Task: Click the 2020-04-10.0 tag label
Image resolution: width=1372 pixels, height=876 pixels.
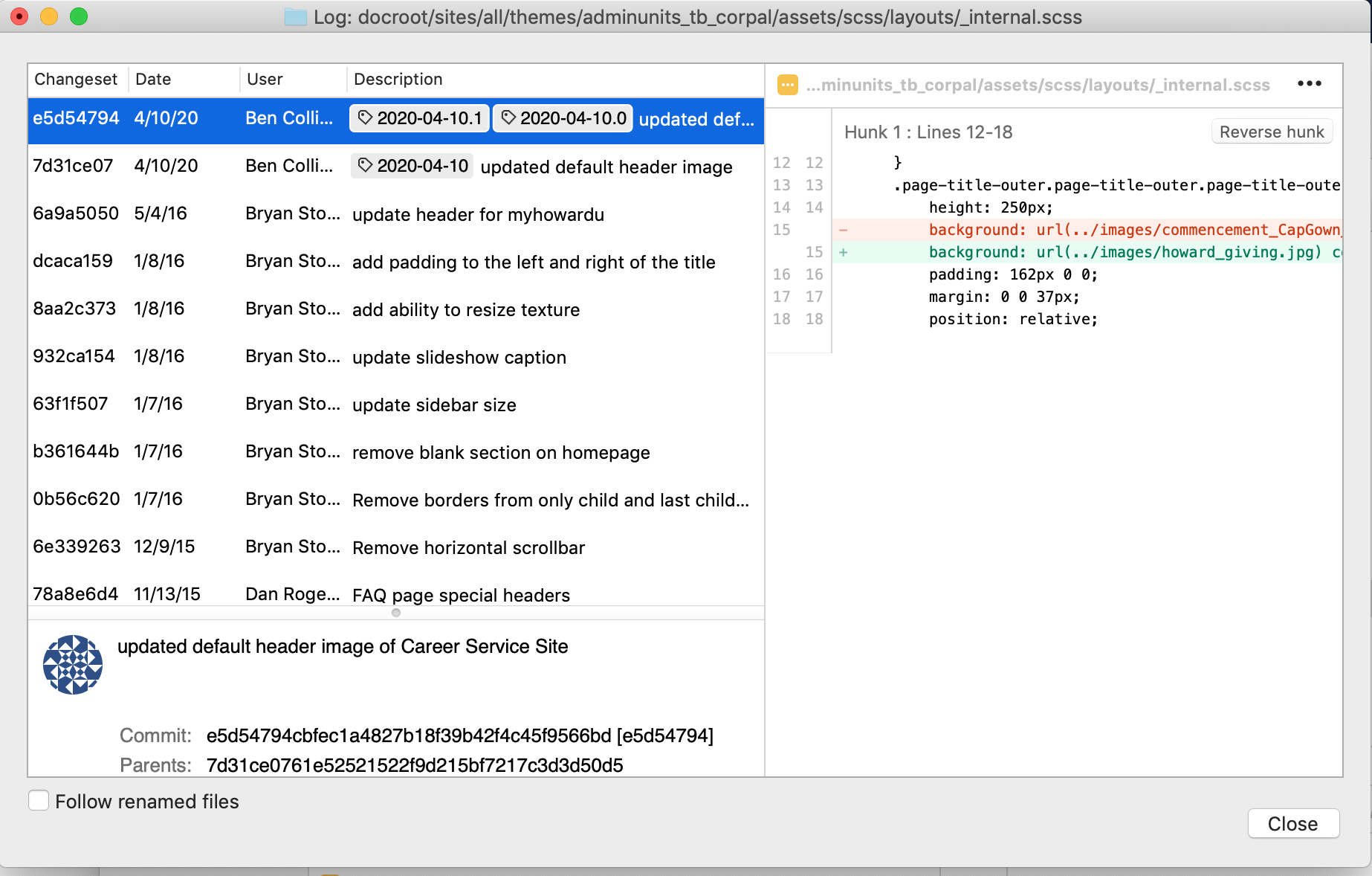Action: pos(563,118)
